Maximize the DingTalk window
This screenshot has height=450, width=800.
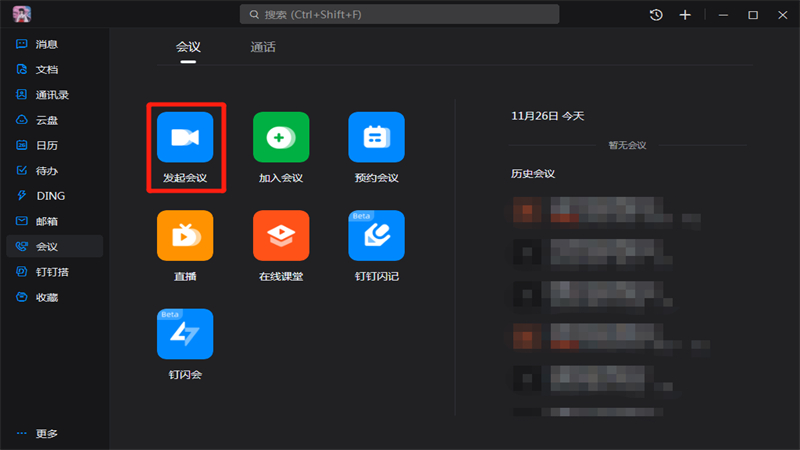753,15
